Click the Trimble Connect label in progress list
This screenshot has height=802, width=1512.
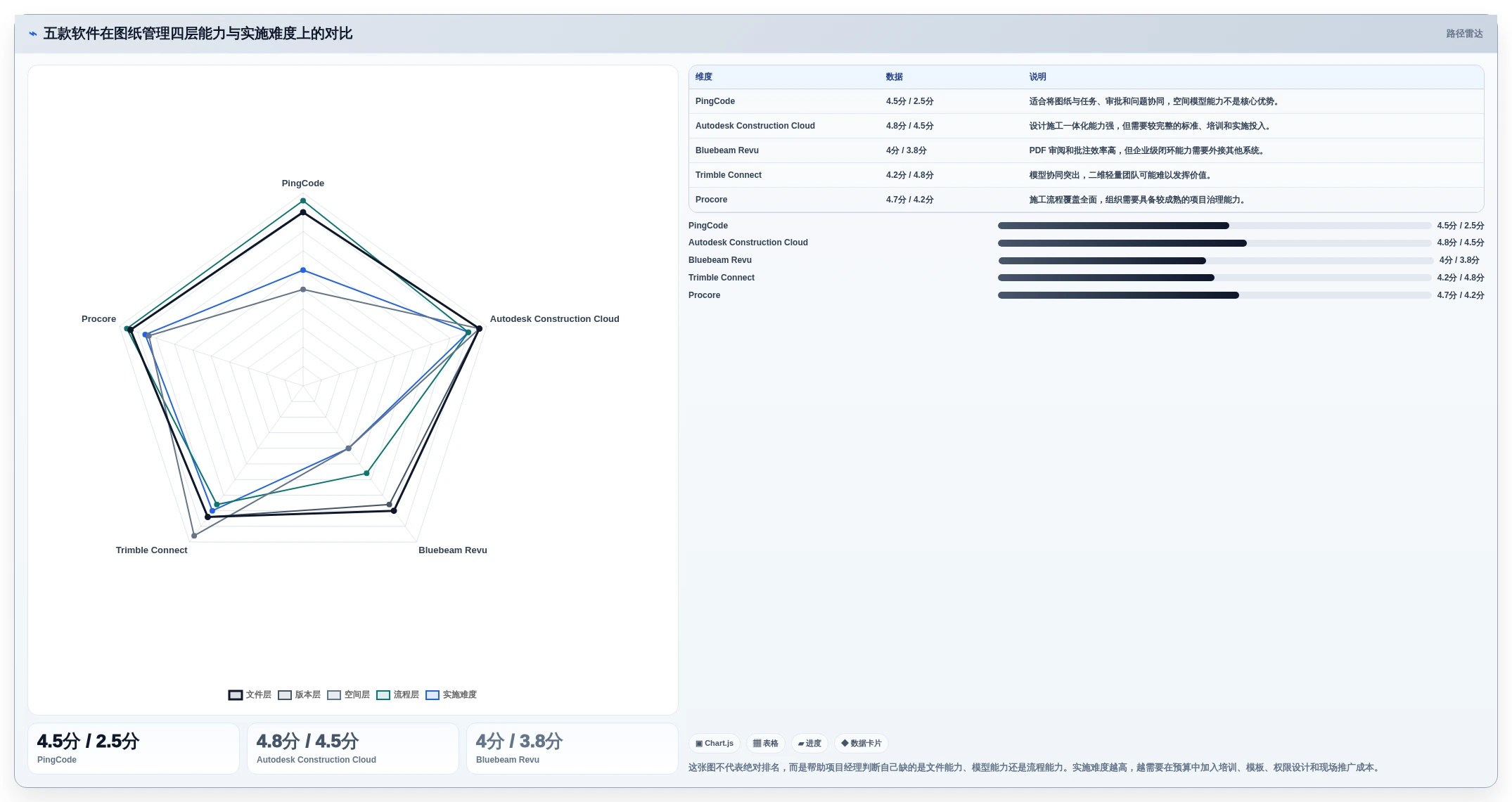point(722,278)
